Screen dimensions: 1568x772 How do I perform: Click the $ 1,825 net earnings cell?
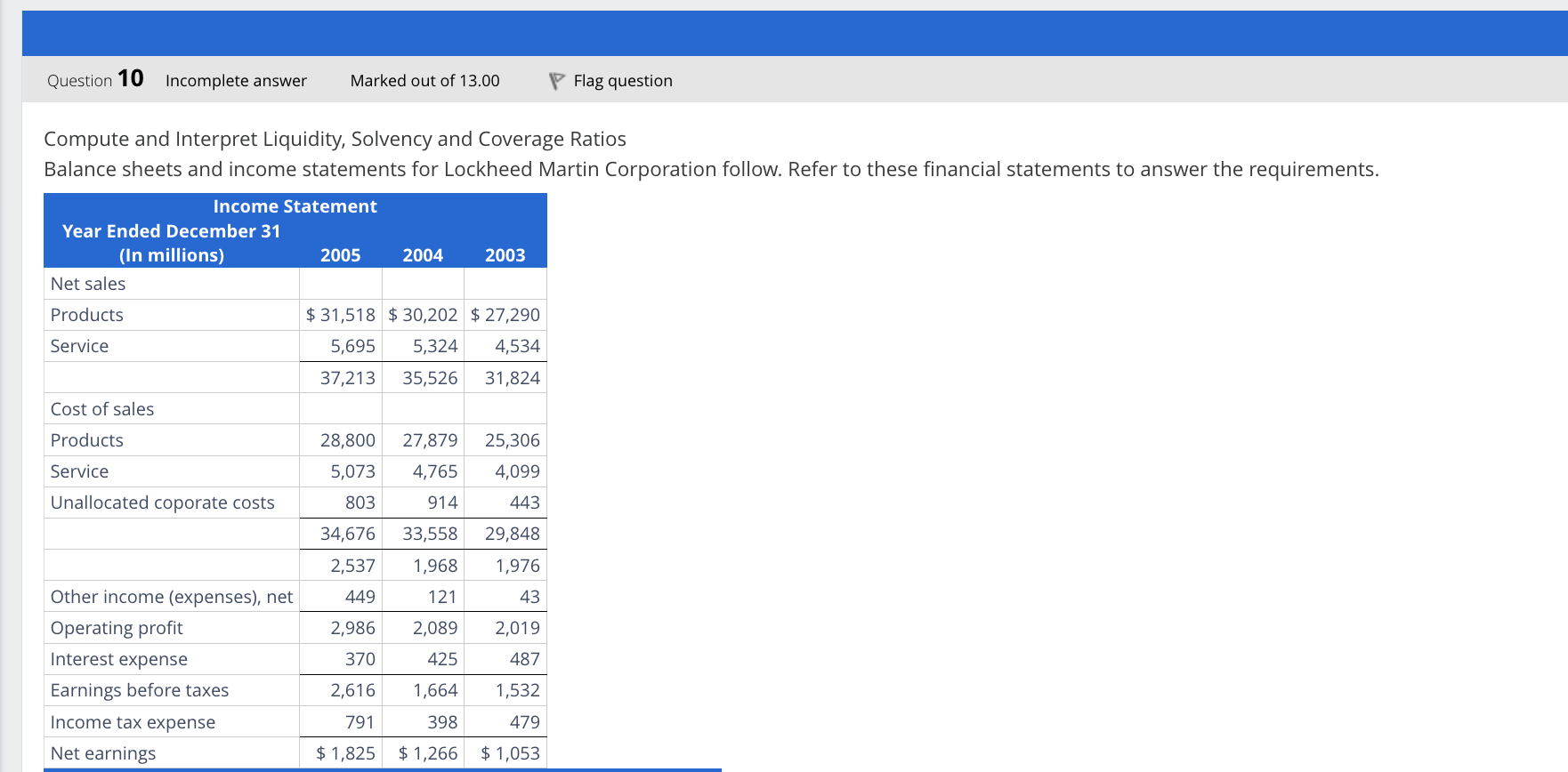click(x=341, y=753)
